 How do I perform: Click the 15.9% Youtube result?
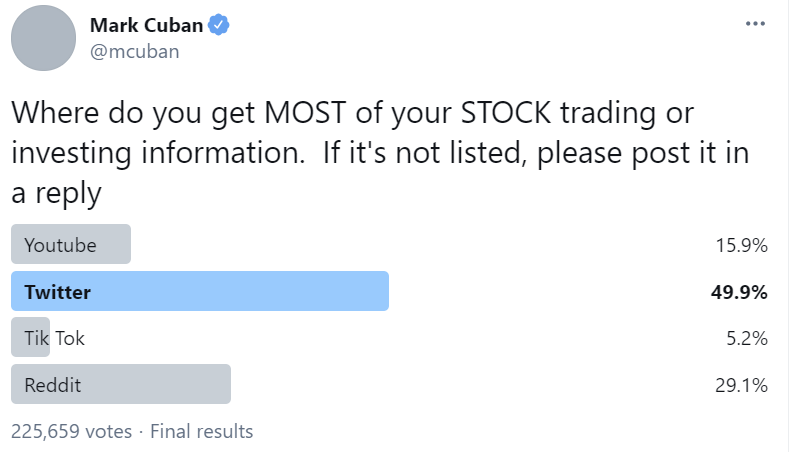click(742, 245)
